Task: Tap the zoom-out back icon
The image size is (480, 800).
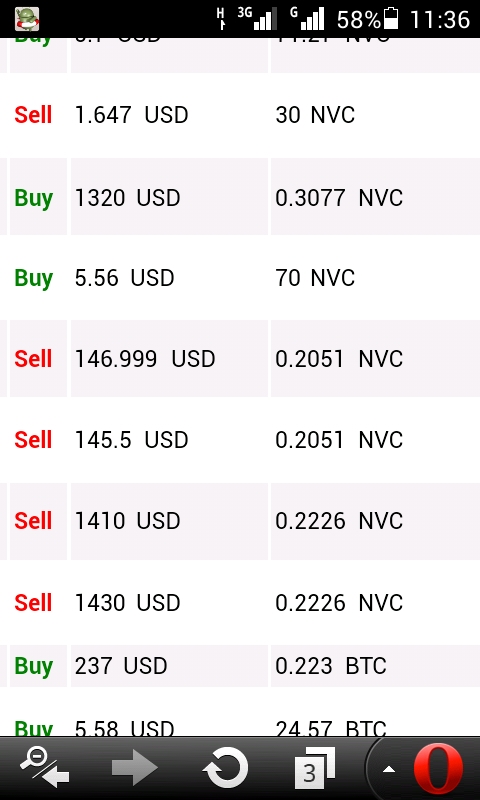Action: pyautogui.click(x=44, y=766)
